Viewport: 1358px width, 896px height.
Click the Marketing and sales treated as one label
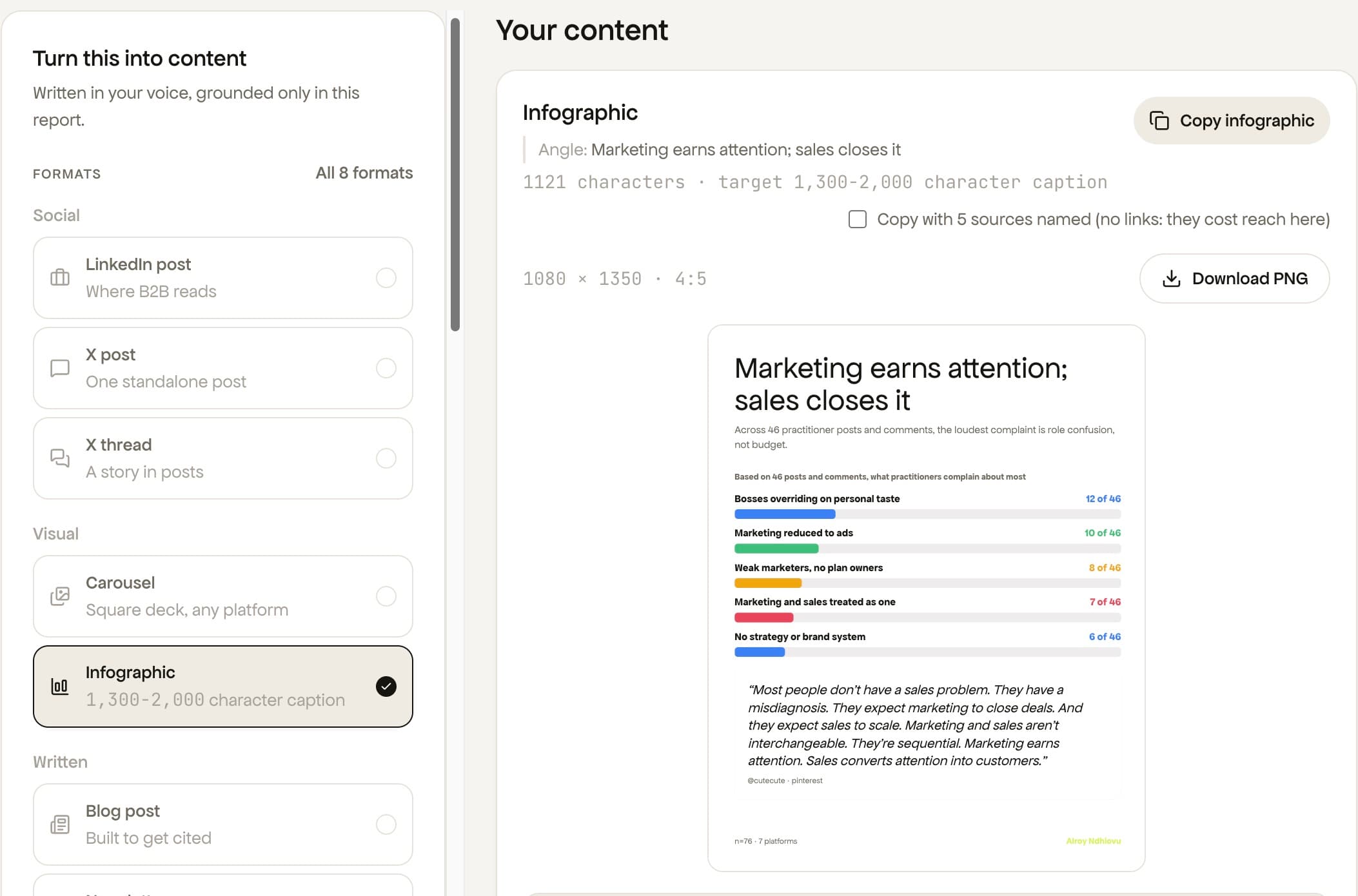pos(815,602)
